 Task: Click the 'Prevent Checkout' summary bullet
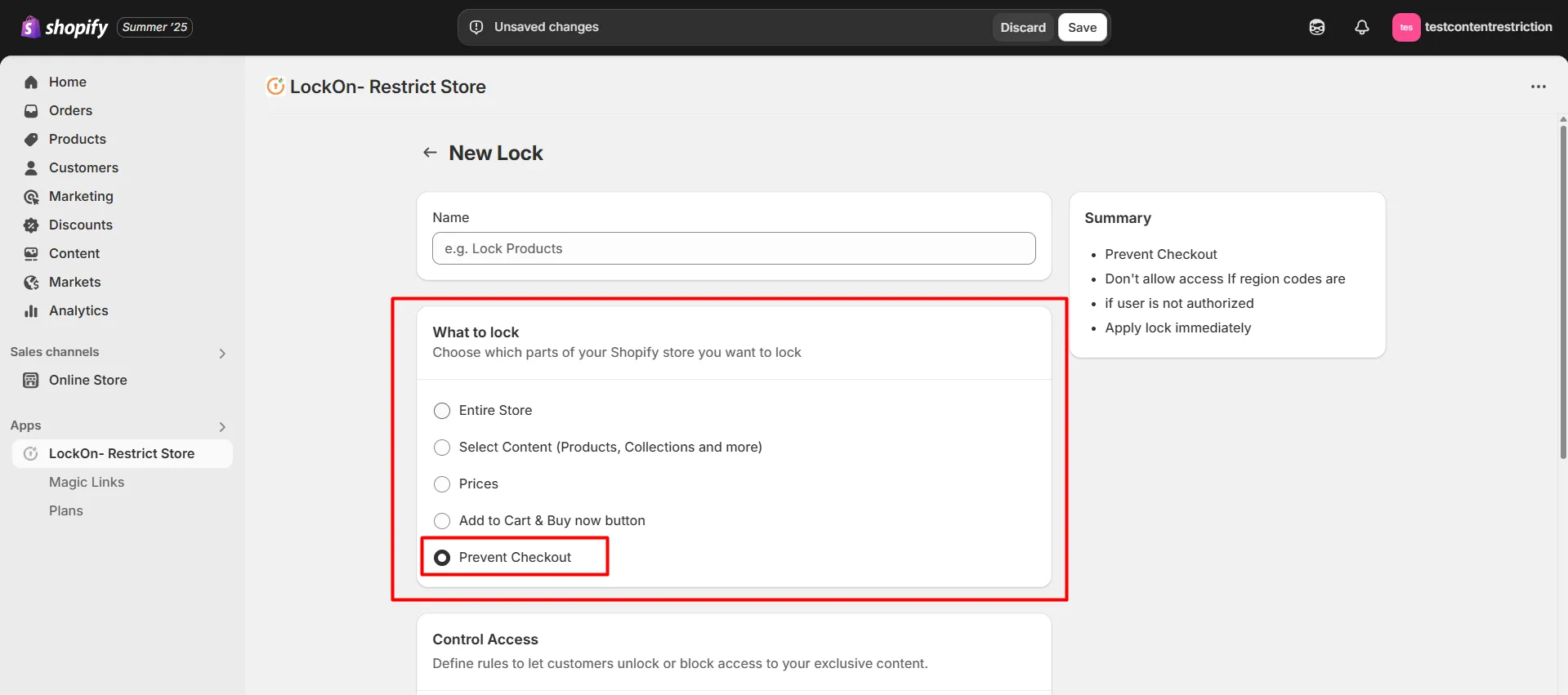pyautogui.click(x=1160, y=254)
